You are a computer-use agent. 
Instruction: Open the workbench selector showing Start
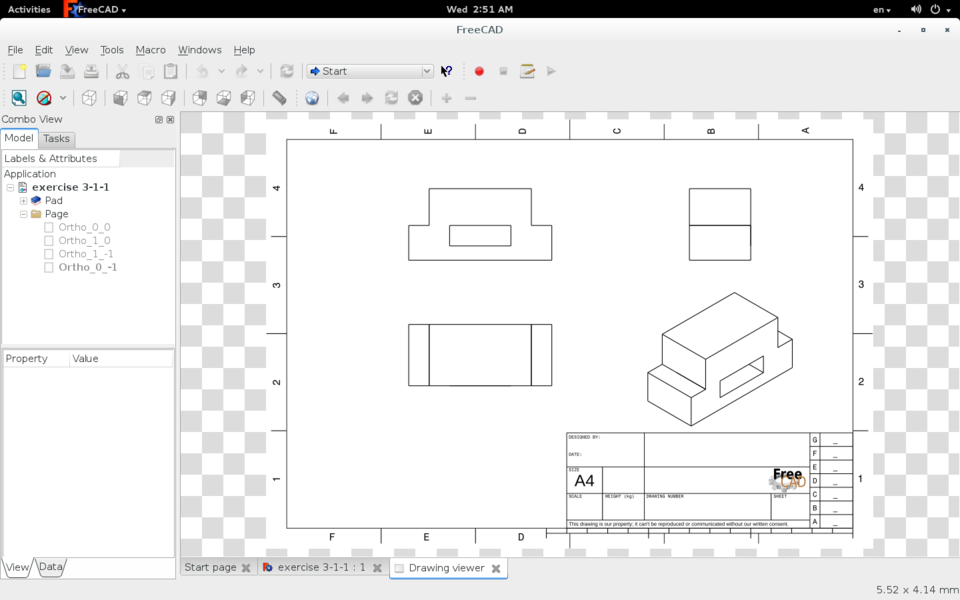[x=368, y=71]
